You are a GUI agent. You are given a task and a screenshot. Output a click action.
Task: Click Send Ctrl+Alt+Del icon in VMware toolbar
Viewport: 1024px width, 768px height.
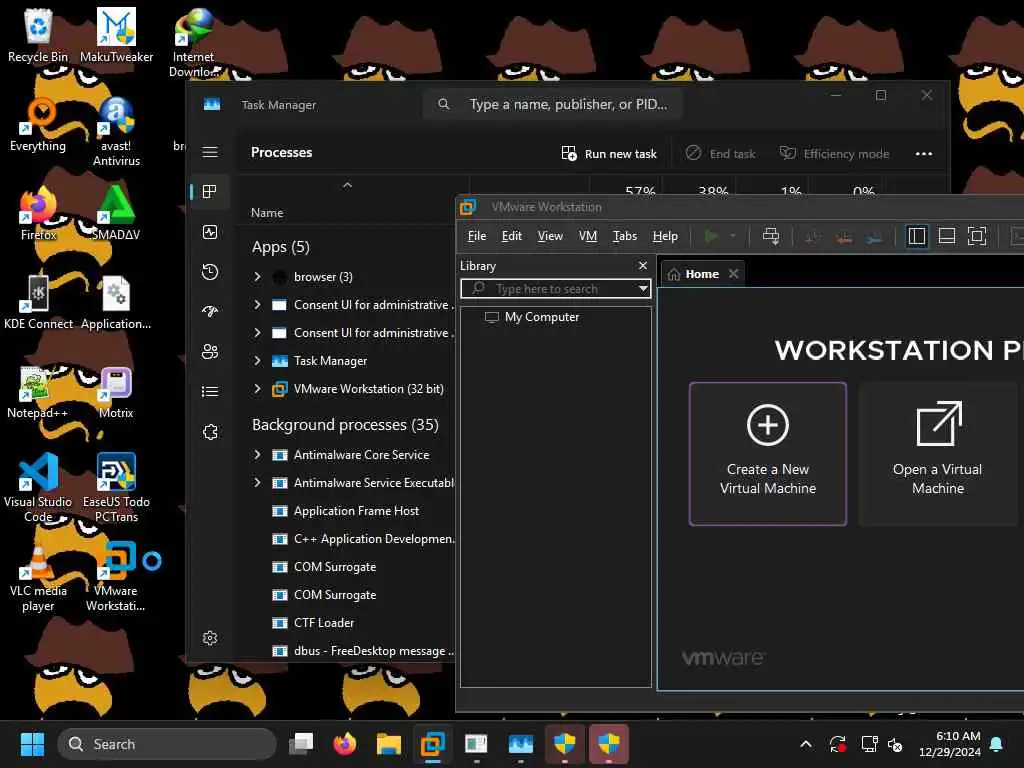click(771, 236)
